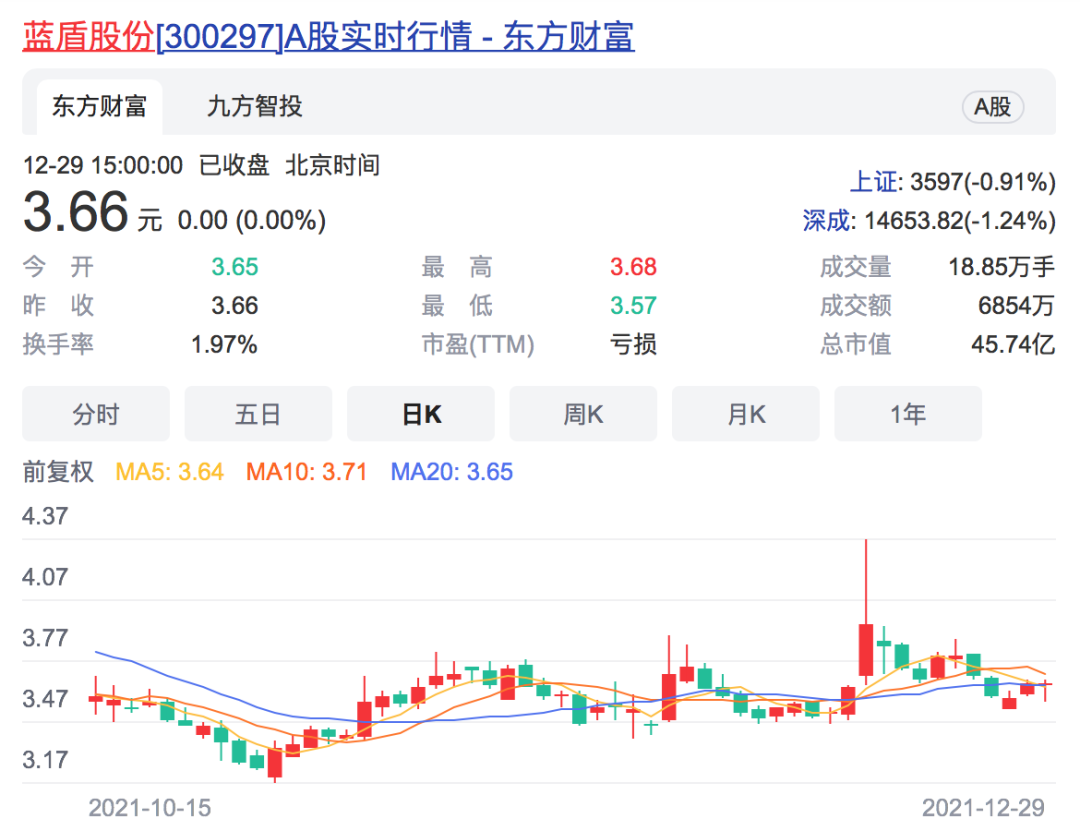Switch chart to 分时 view
This screenshot has width=1080, height=831.
pos(96,413)
